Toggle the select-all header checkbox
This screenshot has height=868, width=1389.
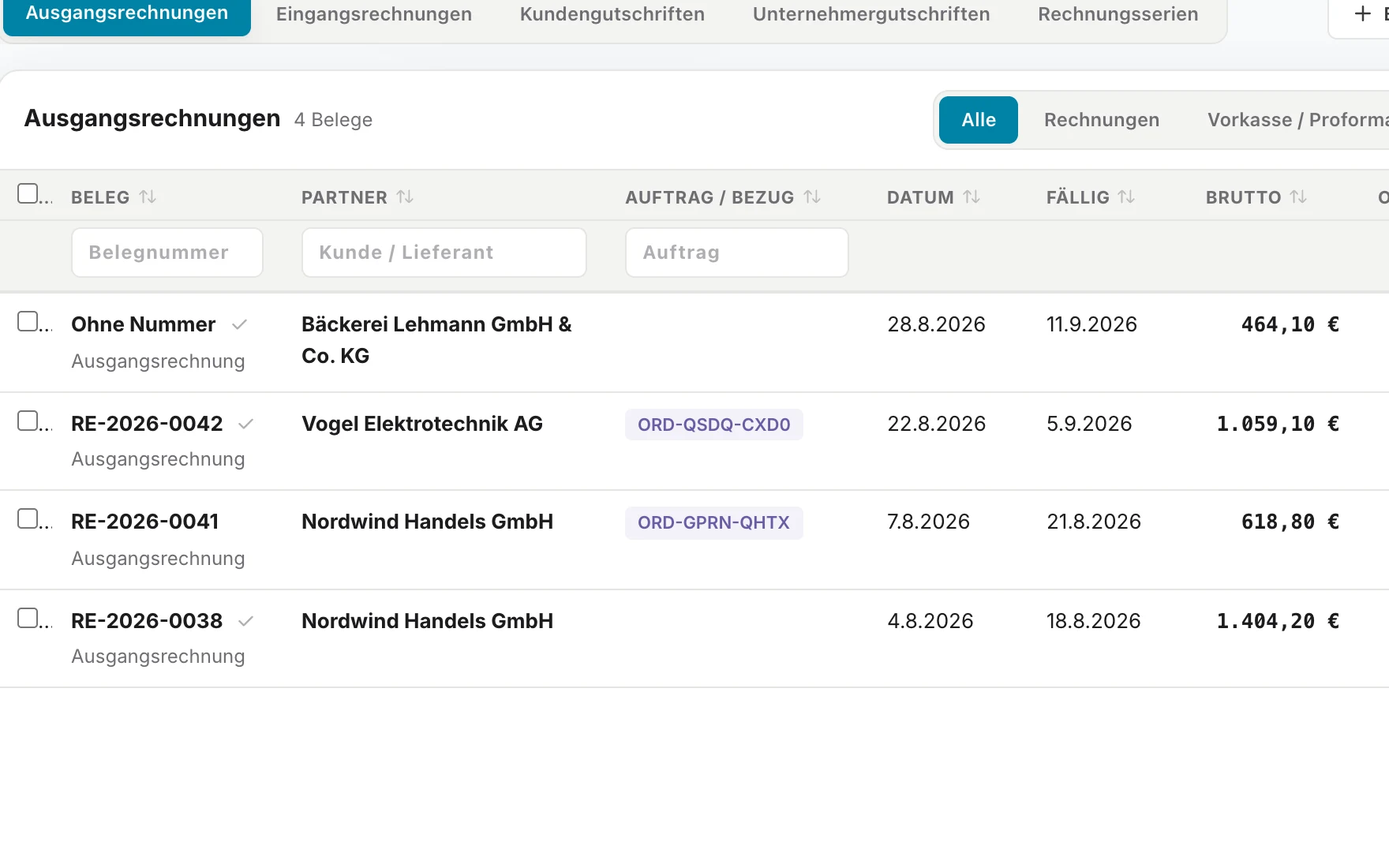tap(28, 193)
